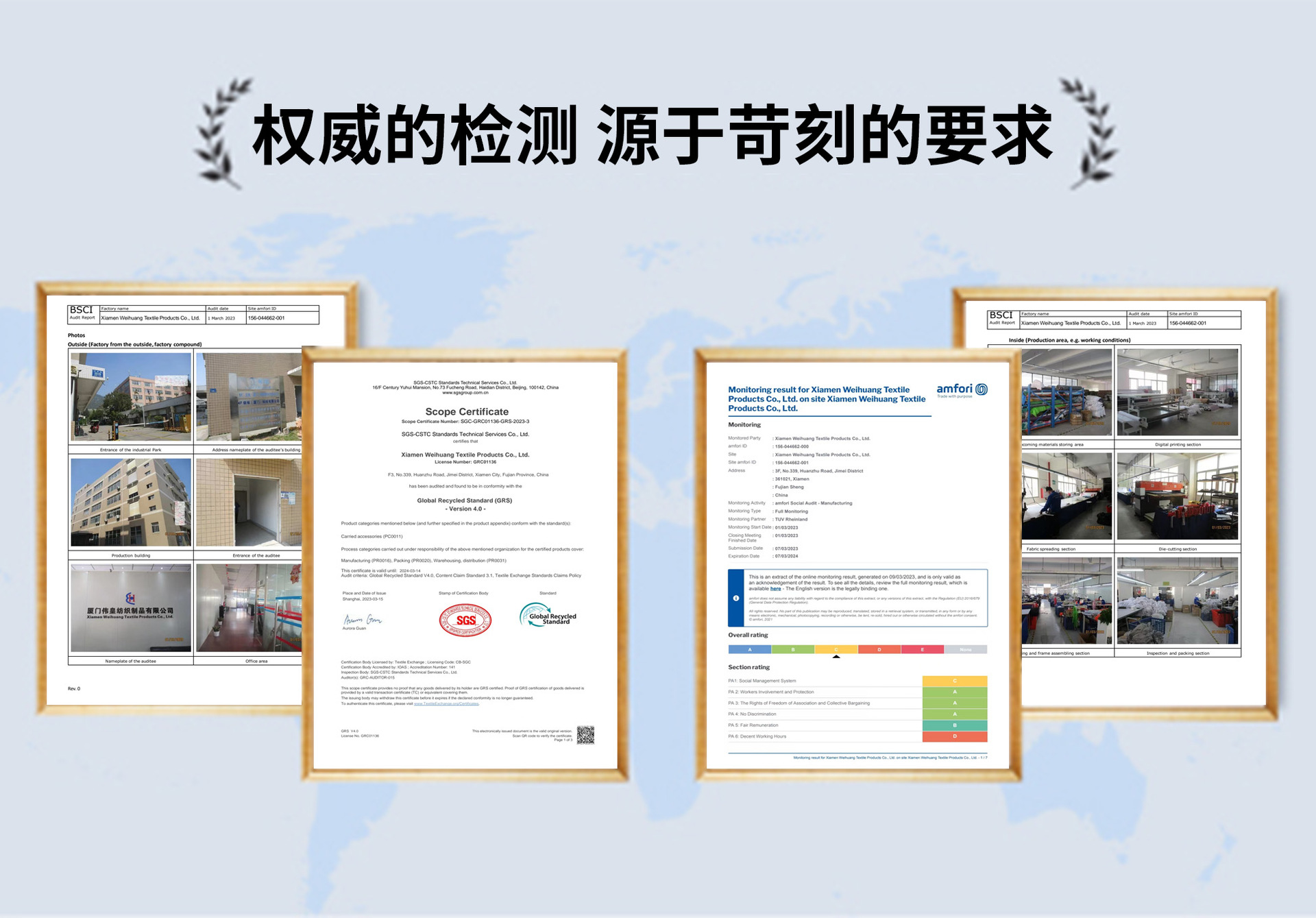Click the red SGS certification stamp

point(465,620)
